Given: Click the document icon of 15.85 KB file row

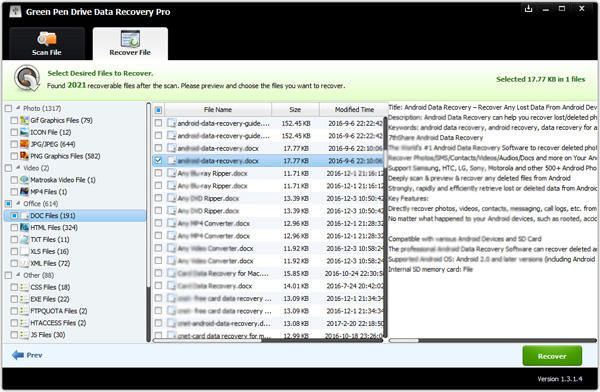Looking at the screenshot, I should tap(171, 273).
